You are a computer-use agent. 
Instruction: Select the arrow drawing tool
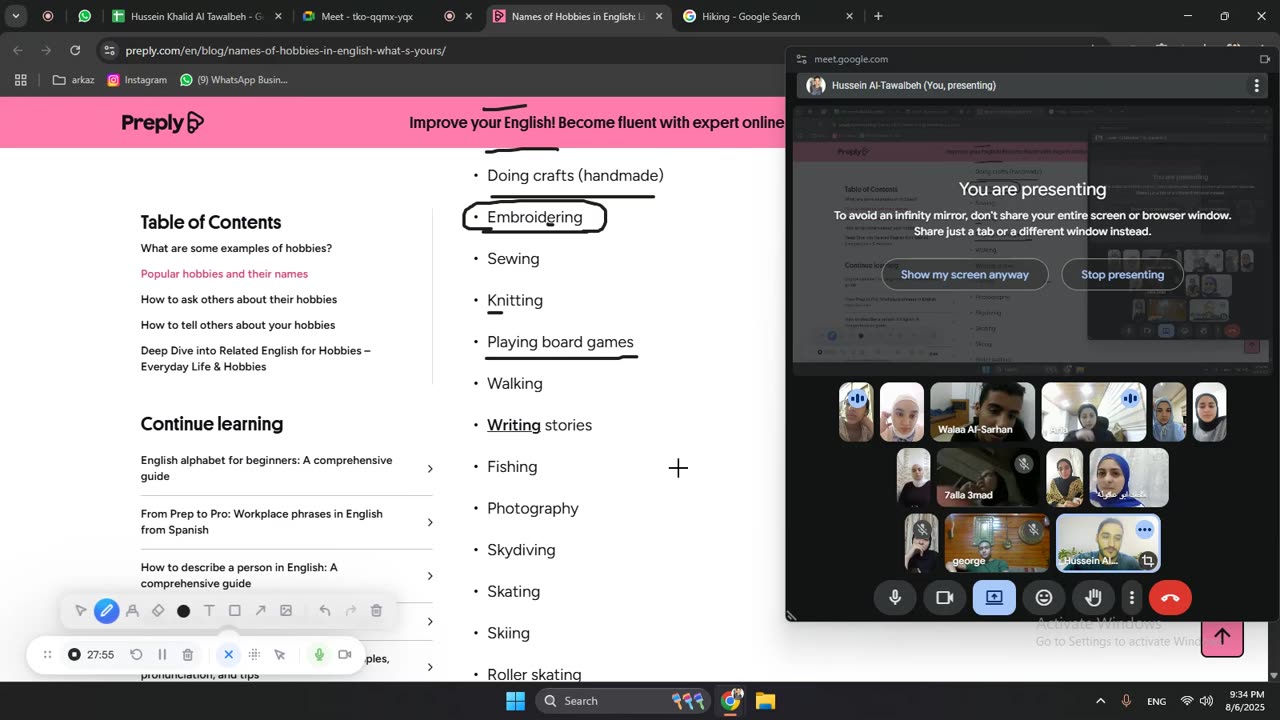(260, 611)
